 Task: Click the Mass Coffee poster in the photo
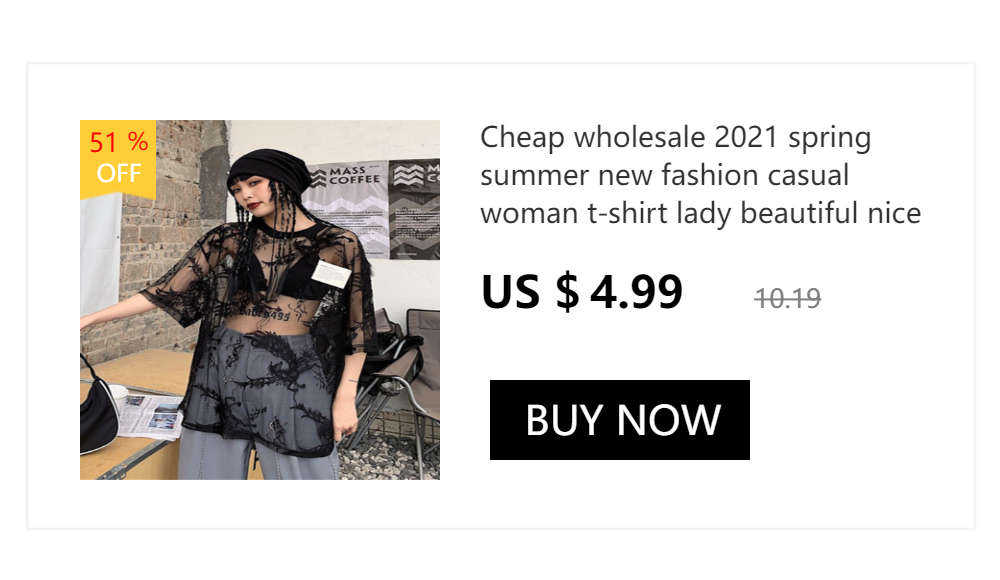[348, 207]
